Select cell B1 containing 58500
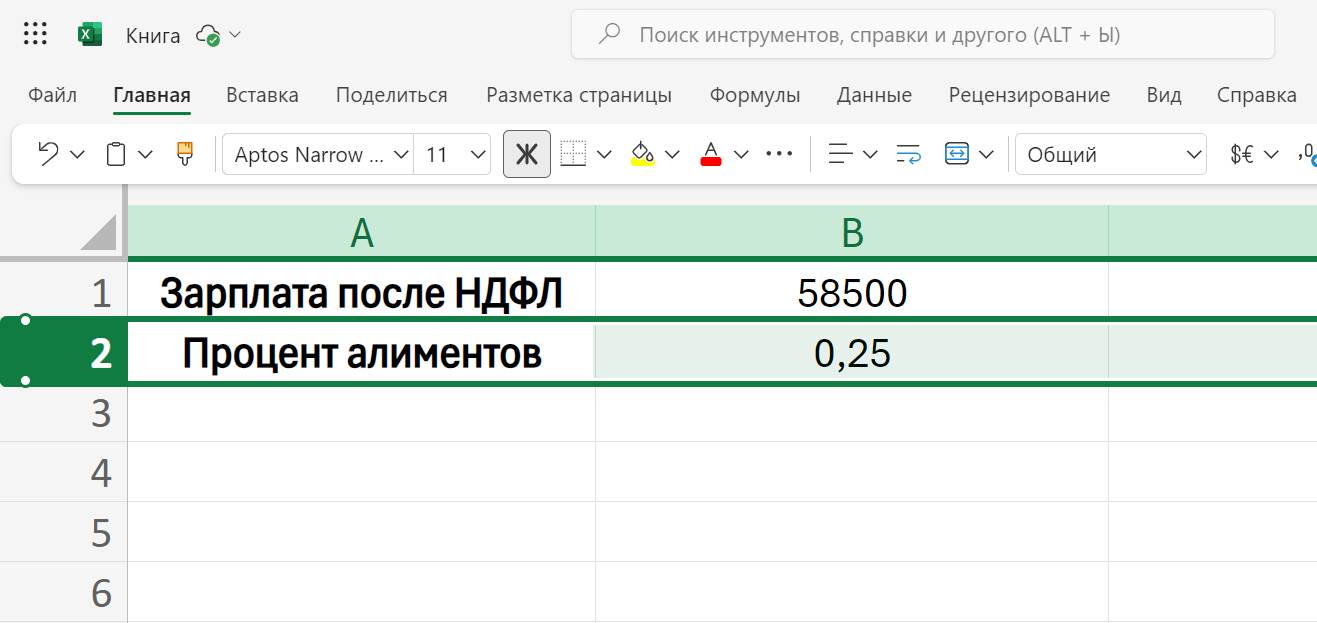 coord(851,292)
